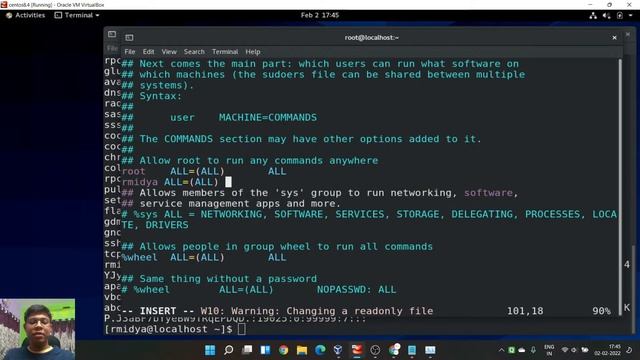Click the '90%' file position indicator
Screen dimensions: 640x360
(601, 311)
